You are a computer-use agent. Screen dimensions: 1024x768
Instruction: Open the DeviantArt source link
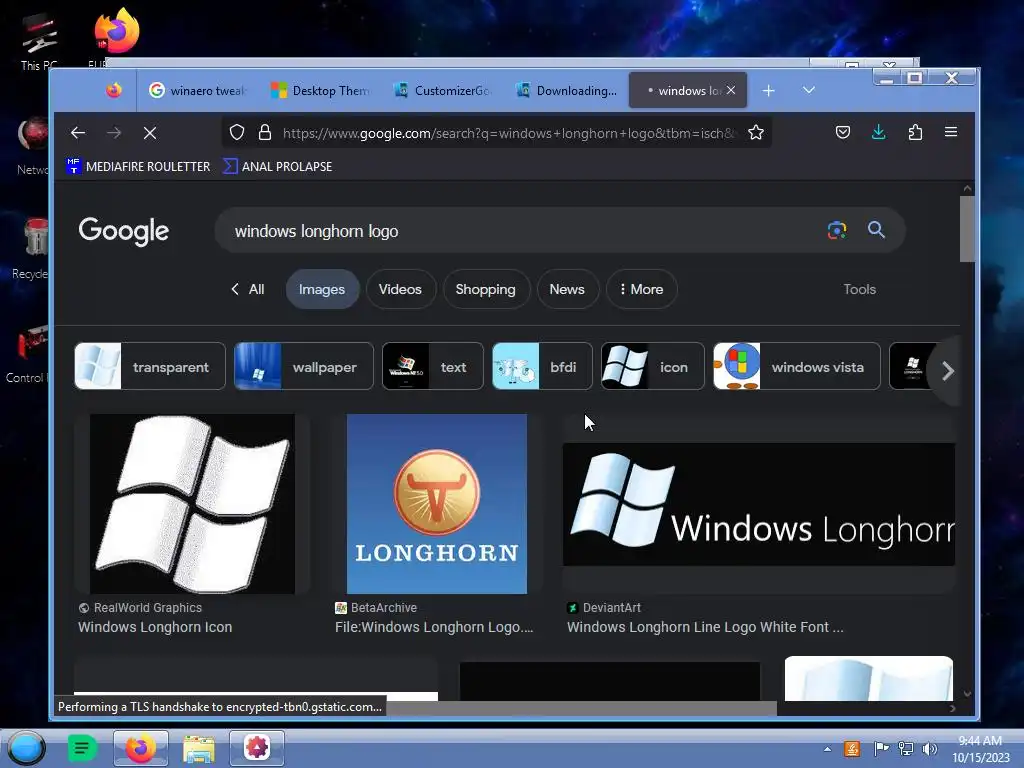[x=604, y=607]
